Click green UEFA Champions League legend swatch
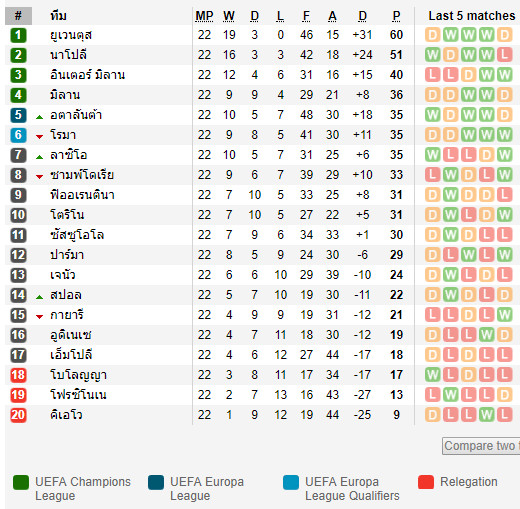Image resolution: width=520 pixels, height=509 pixels. (x=21, y=482)
